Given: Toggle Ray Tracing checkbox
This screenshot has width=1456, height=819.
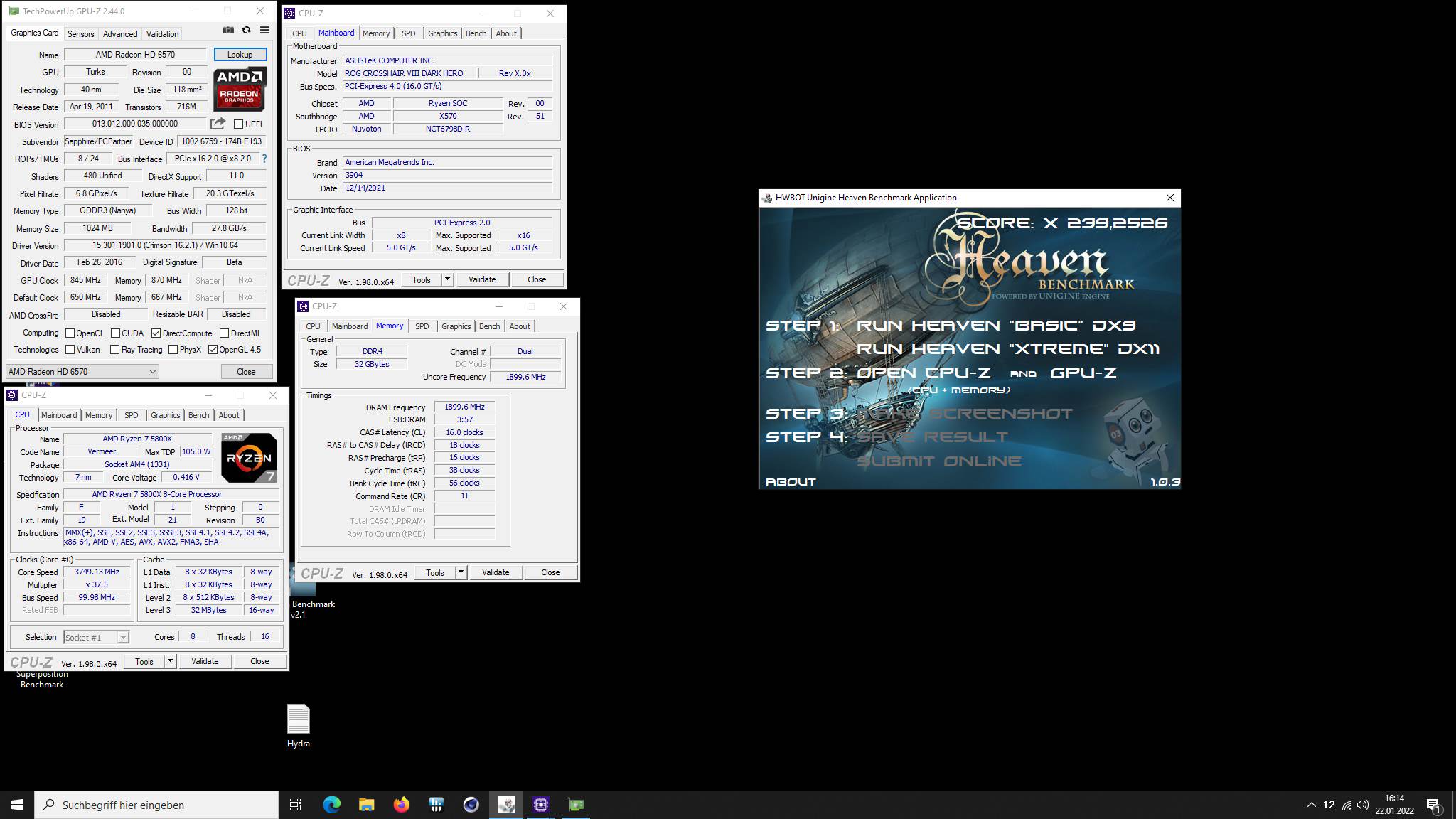Looking at the screenshot, I should (x=115, y=350).
